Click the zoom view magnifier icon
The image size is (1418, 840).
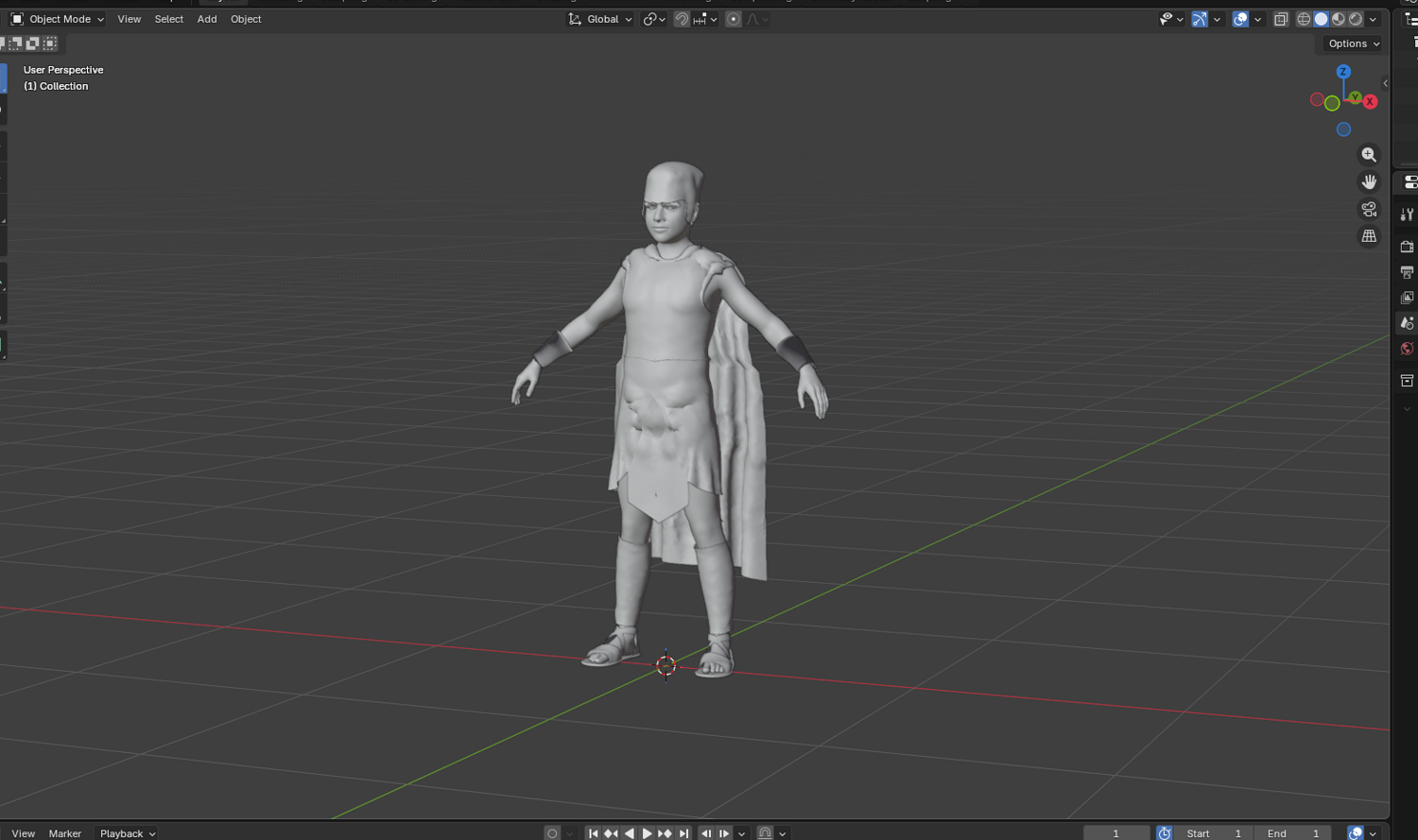coord(1369,155)
